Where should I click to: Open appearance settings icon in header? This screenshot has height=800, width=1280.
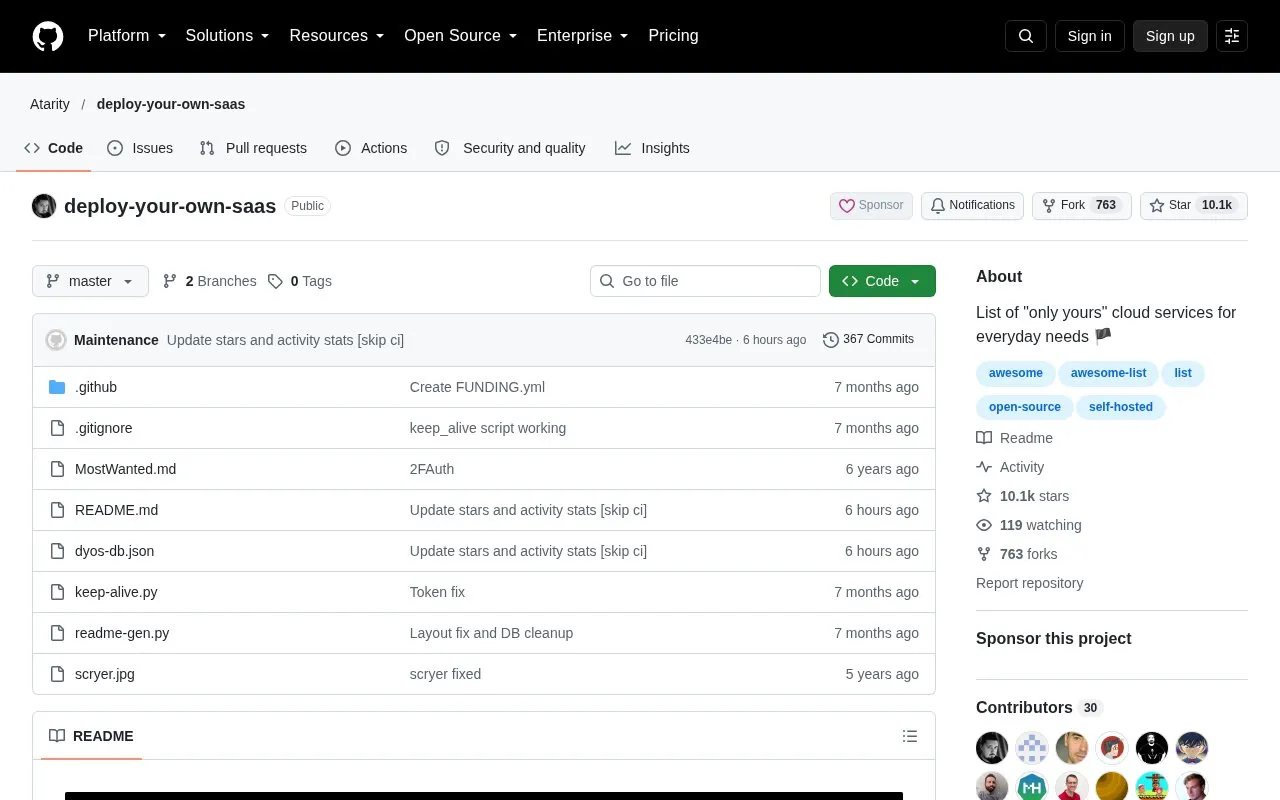1232,36
